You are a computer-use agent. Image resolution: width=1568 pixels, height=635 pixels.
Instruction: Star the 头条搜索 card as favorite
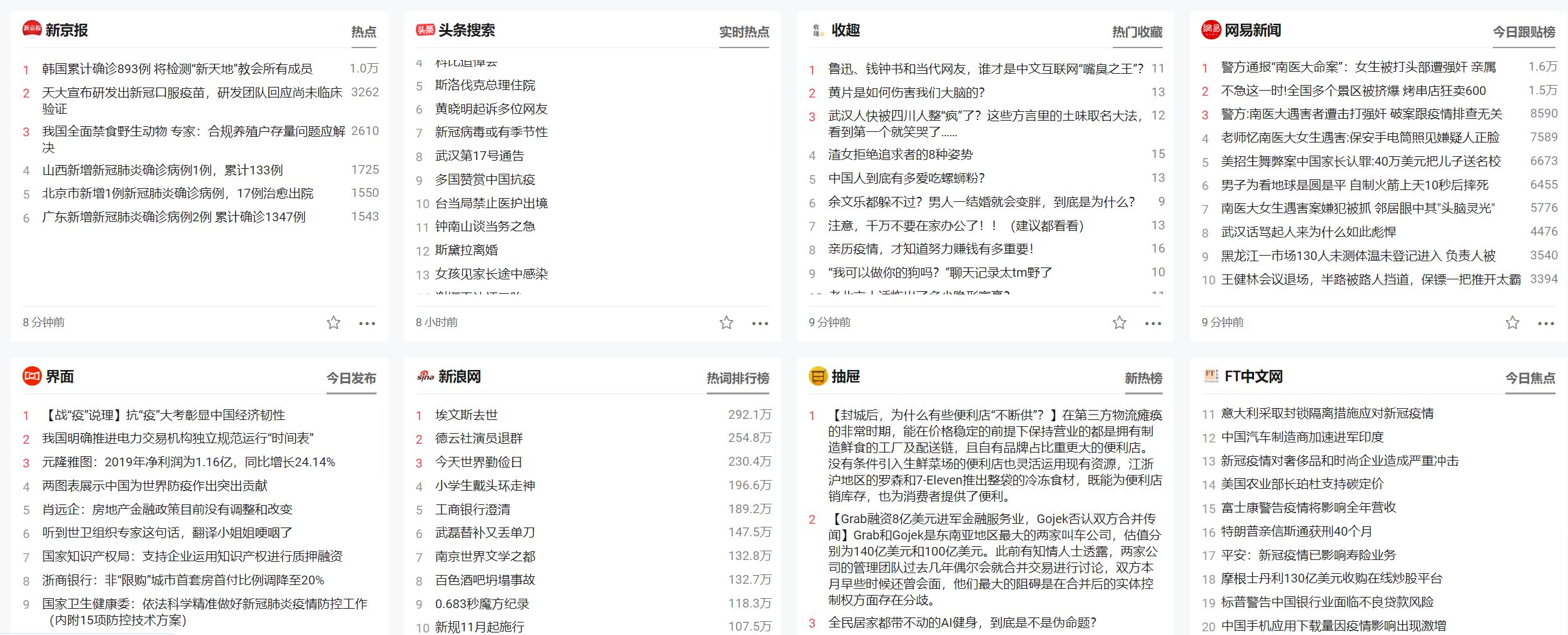click(726, 322)
